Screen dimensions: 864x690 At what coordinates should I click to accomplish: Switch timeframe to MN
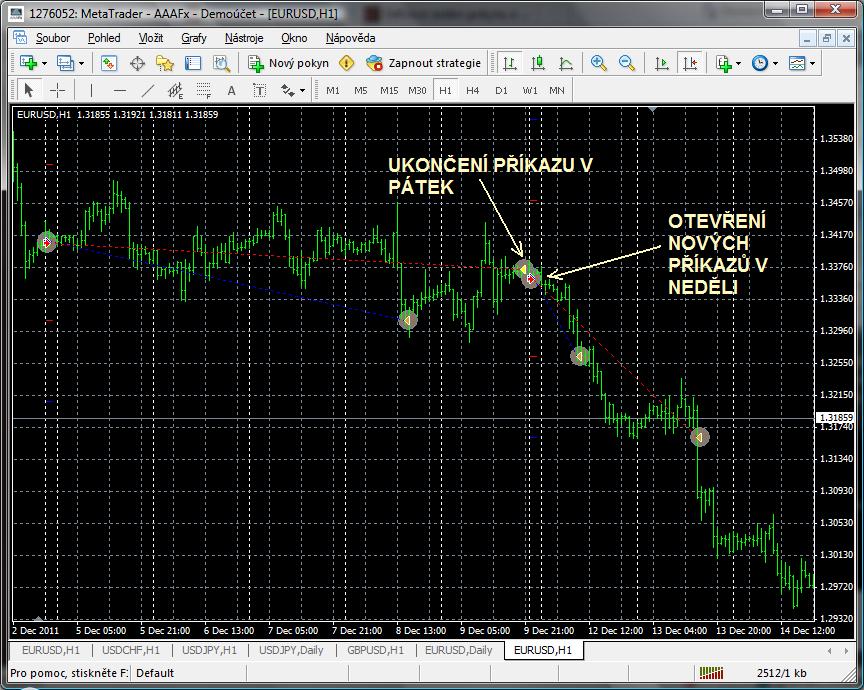(x=557, y=90)
